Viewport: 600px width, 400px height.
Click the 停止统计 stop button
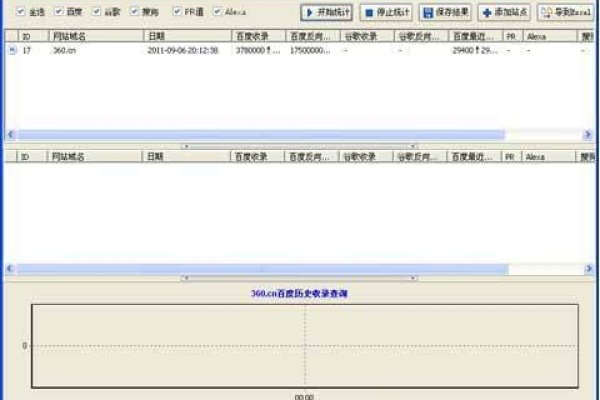(x=386, y=12)
